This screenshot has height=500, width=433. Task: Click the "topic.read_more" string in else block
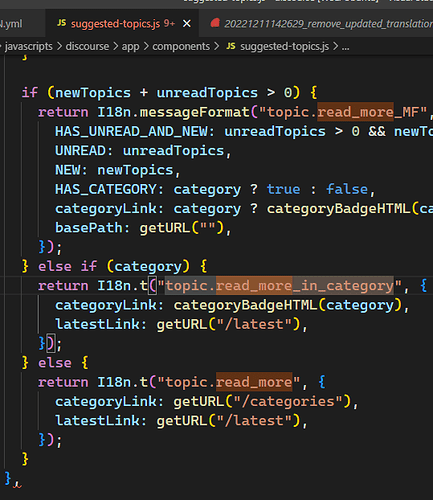(229, 382)
